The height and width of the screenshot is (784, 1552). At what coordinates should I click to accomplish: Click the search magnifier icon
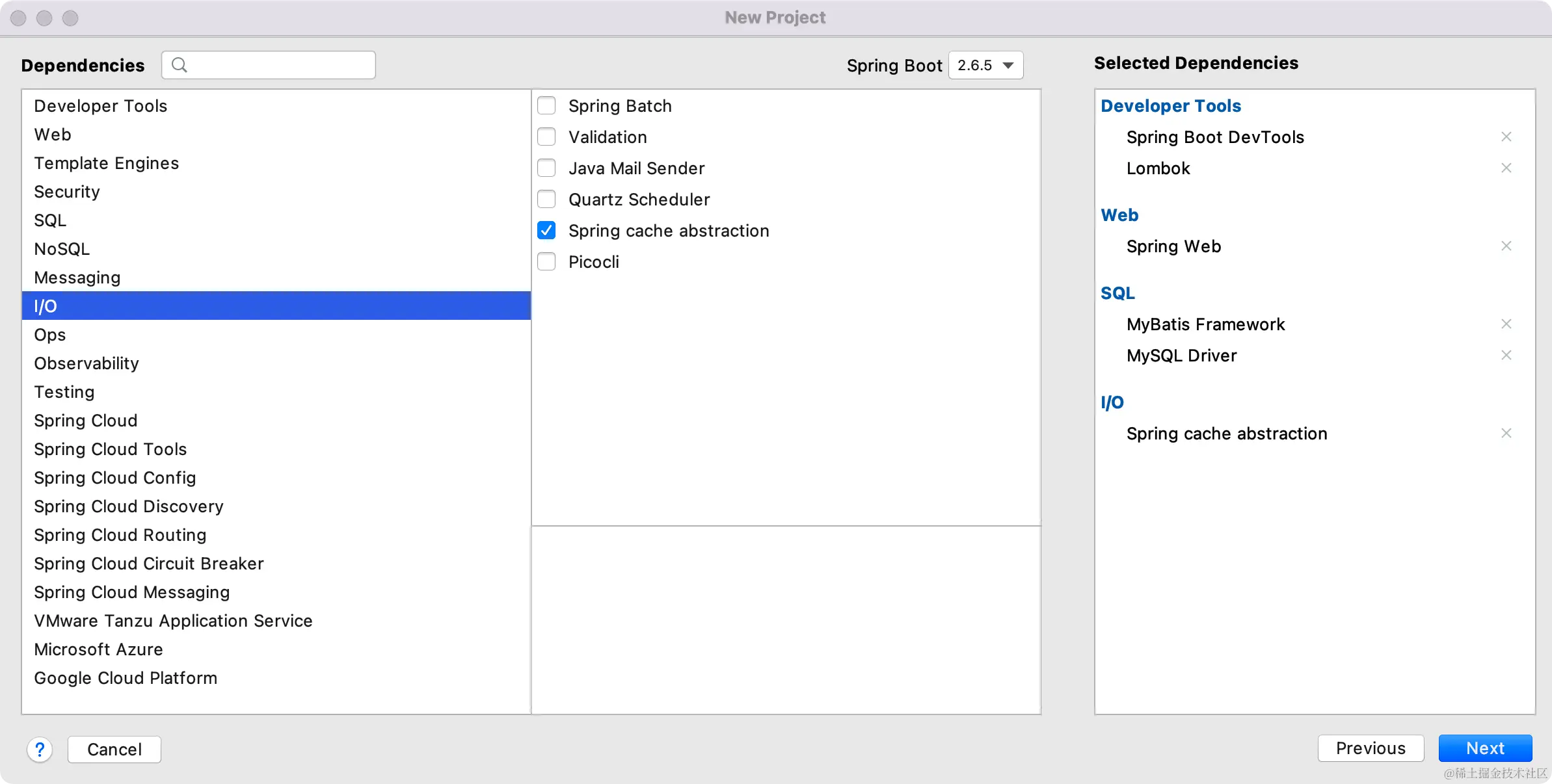180,65
